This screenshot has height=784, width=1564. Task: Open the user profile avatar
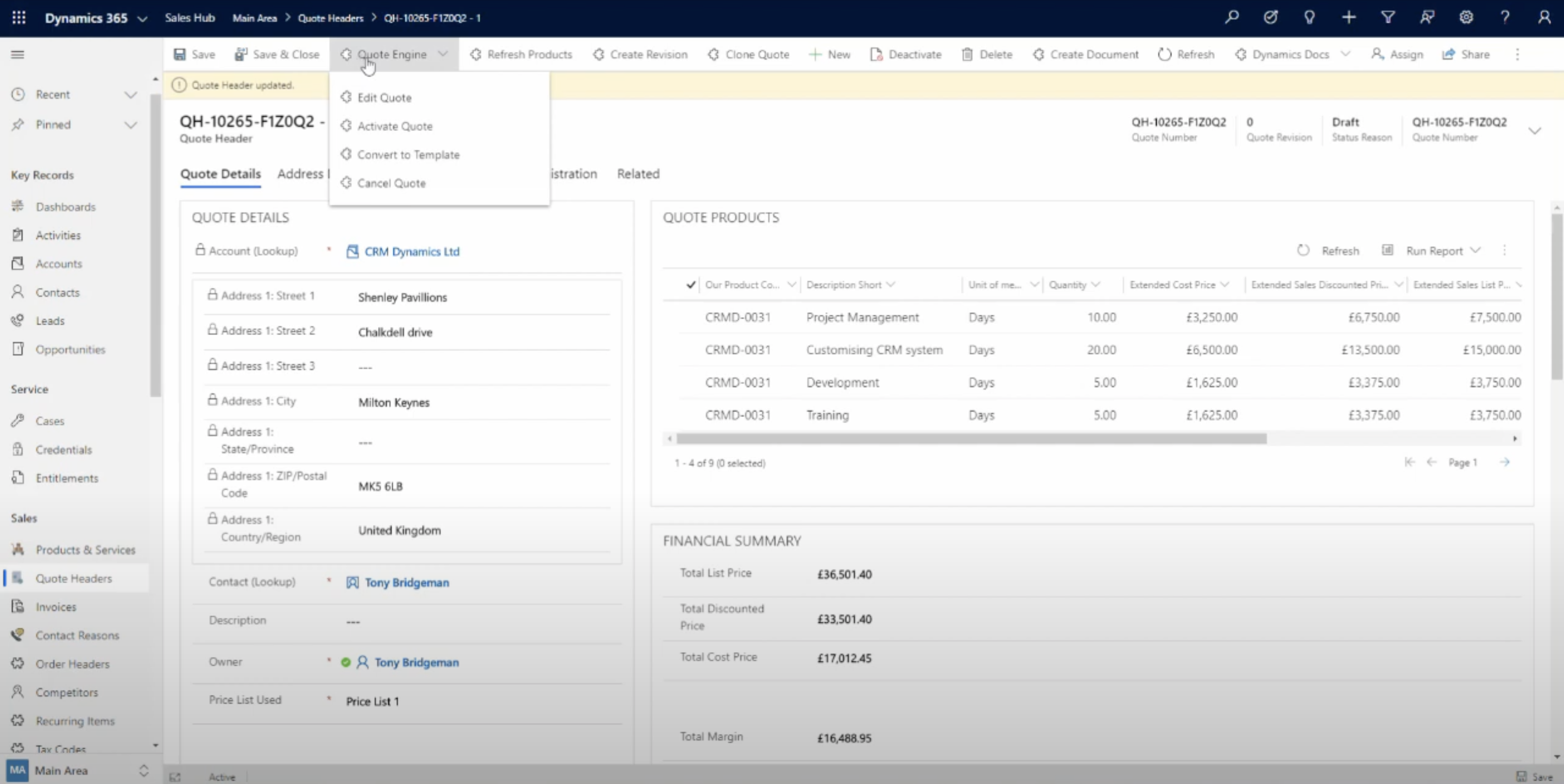(1544, 17)
